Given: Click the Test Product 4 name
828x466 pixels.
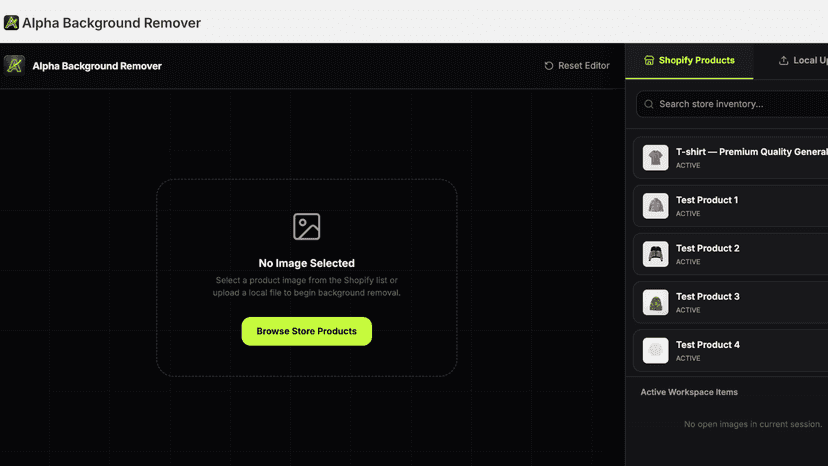Looking at the screenshot, I should pyautogui.click(x=708, y=344).
